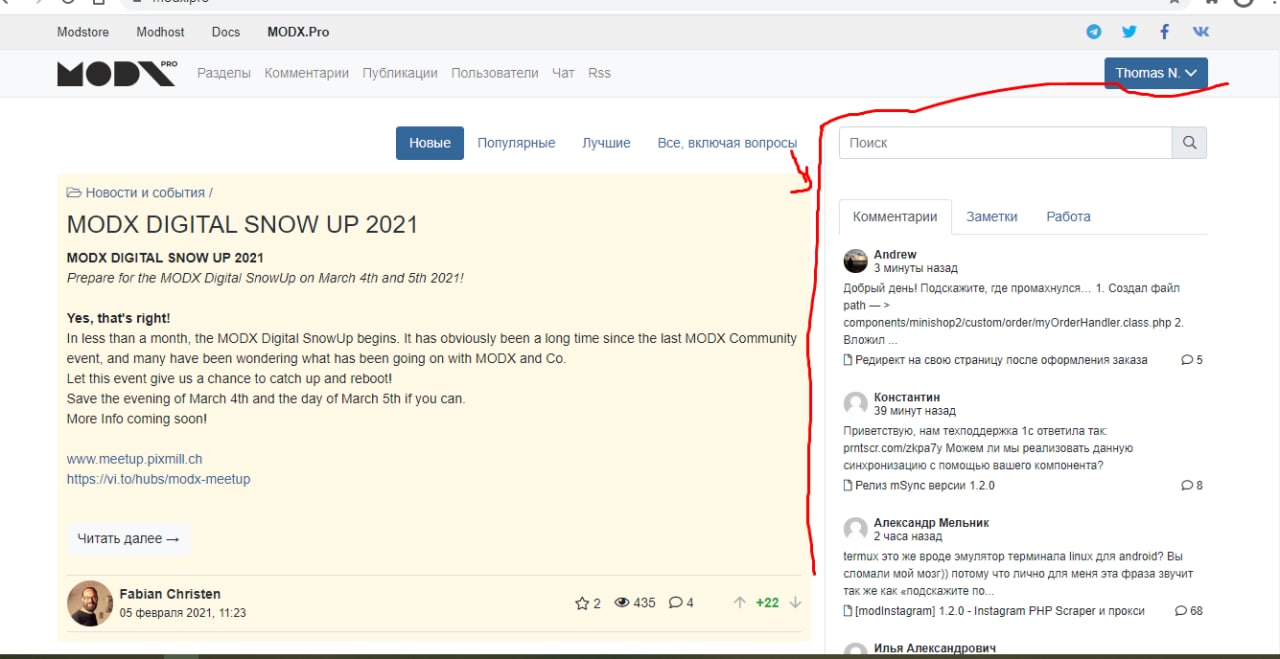
Task: Click commenter name Andrew
Action: 895,255
